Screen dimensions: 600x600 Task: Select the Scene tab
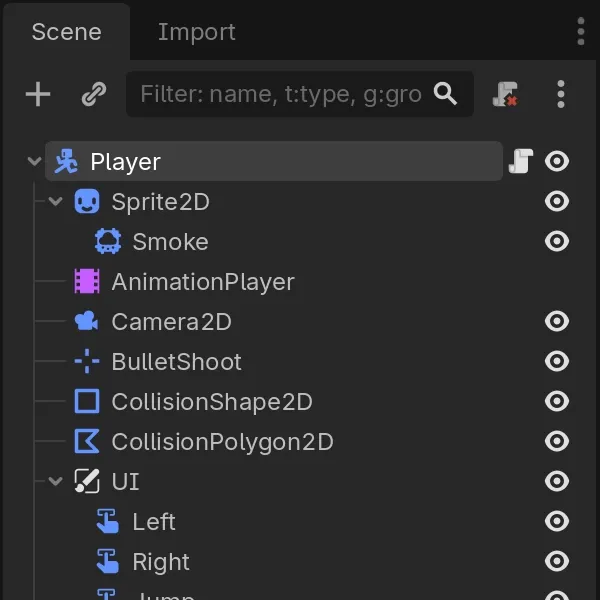tap(66, 32)
